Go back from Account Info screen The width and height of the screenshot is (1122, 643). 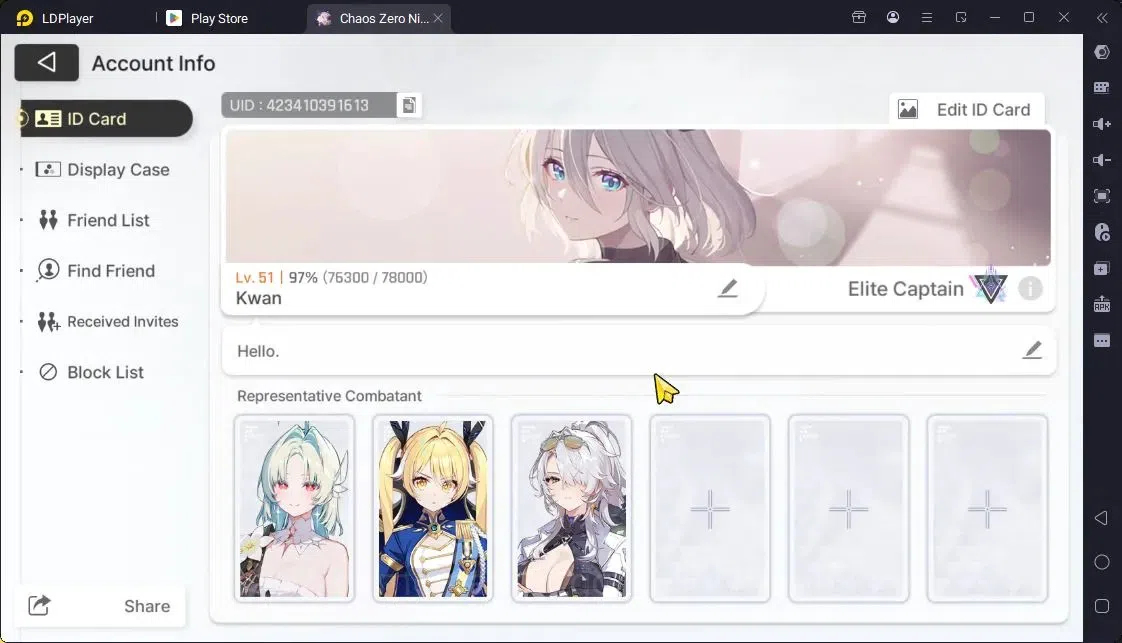click(x=47, y=62)
